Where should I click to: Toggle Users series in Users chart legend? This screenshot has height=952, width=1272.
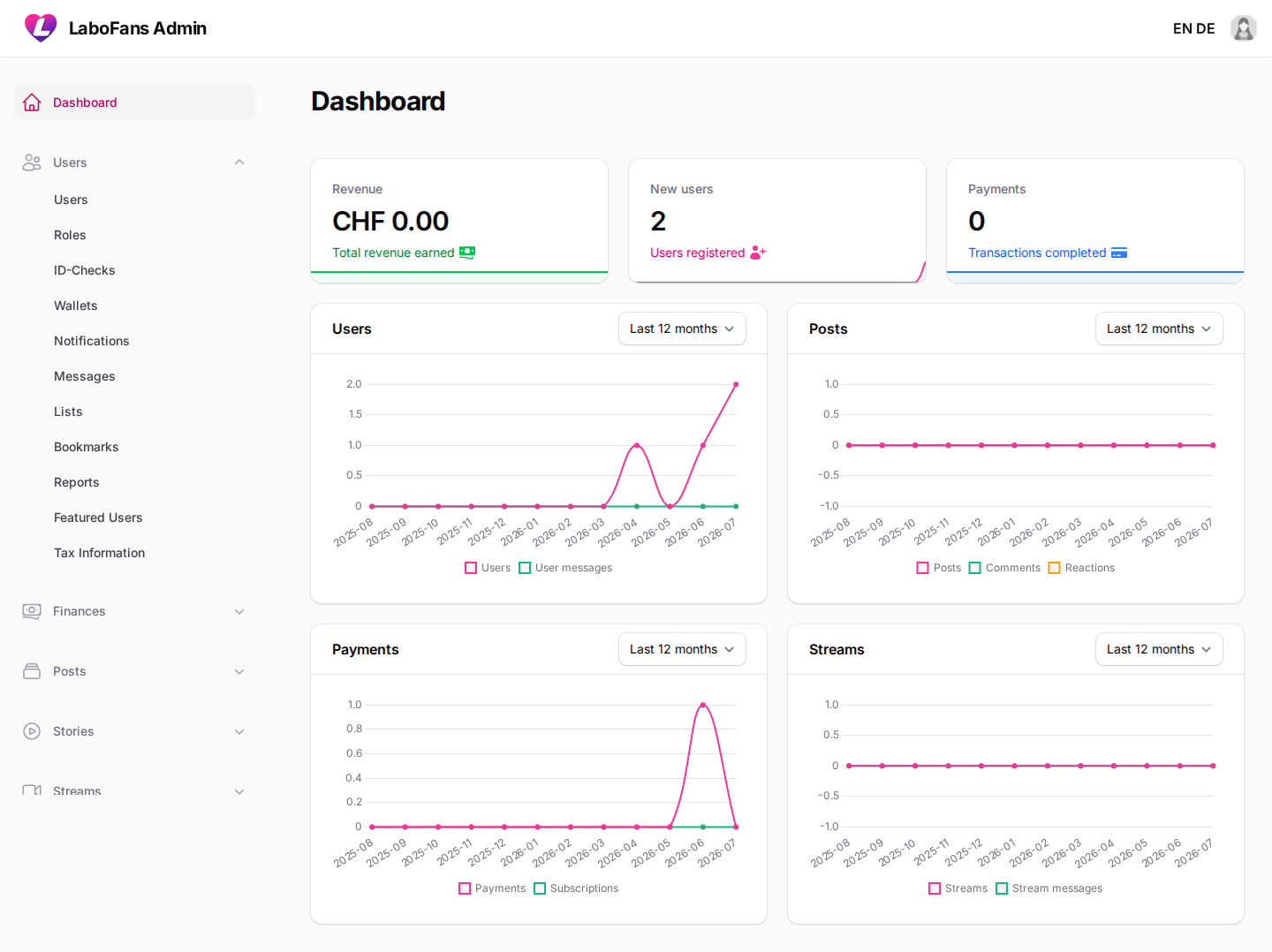[x=488, y=568]
